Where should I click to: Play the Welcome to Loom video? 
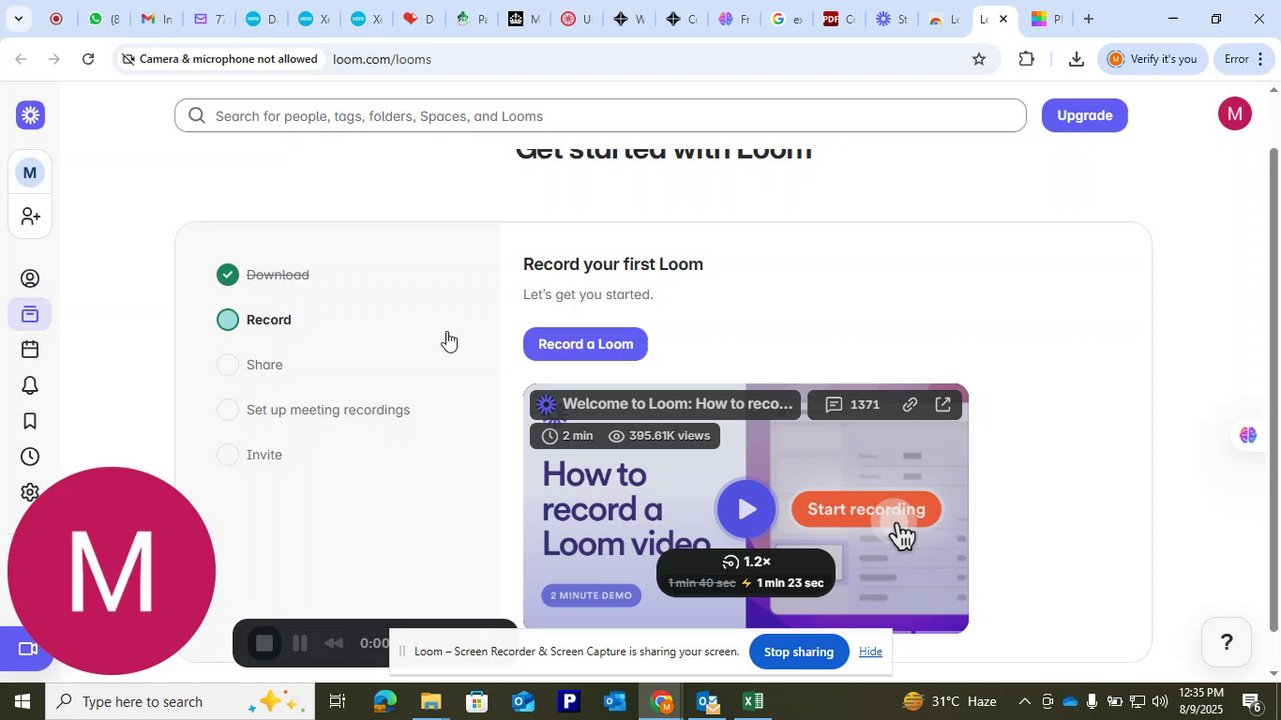point(746,509)
